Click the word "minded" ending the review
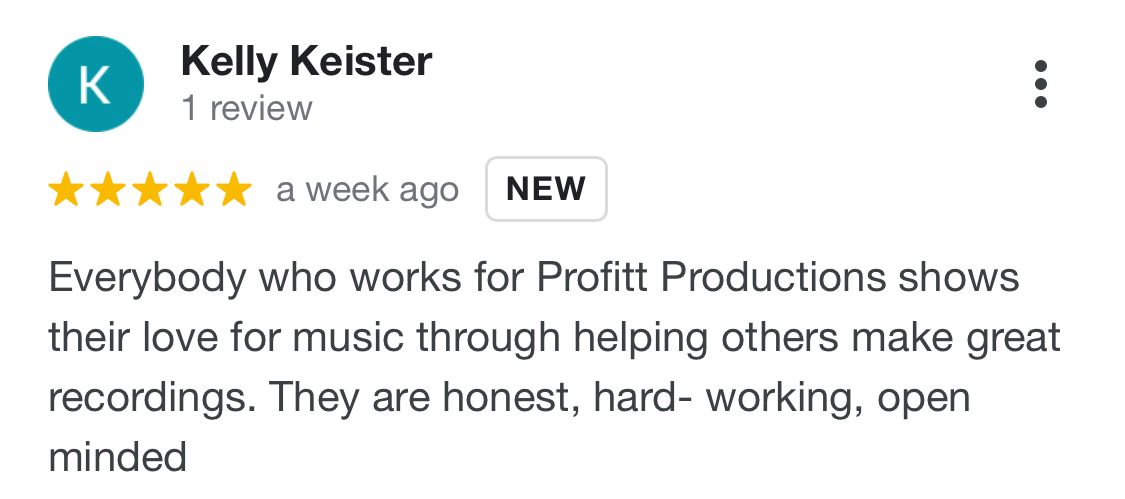 [117, 457]
